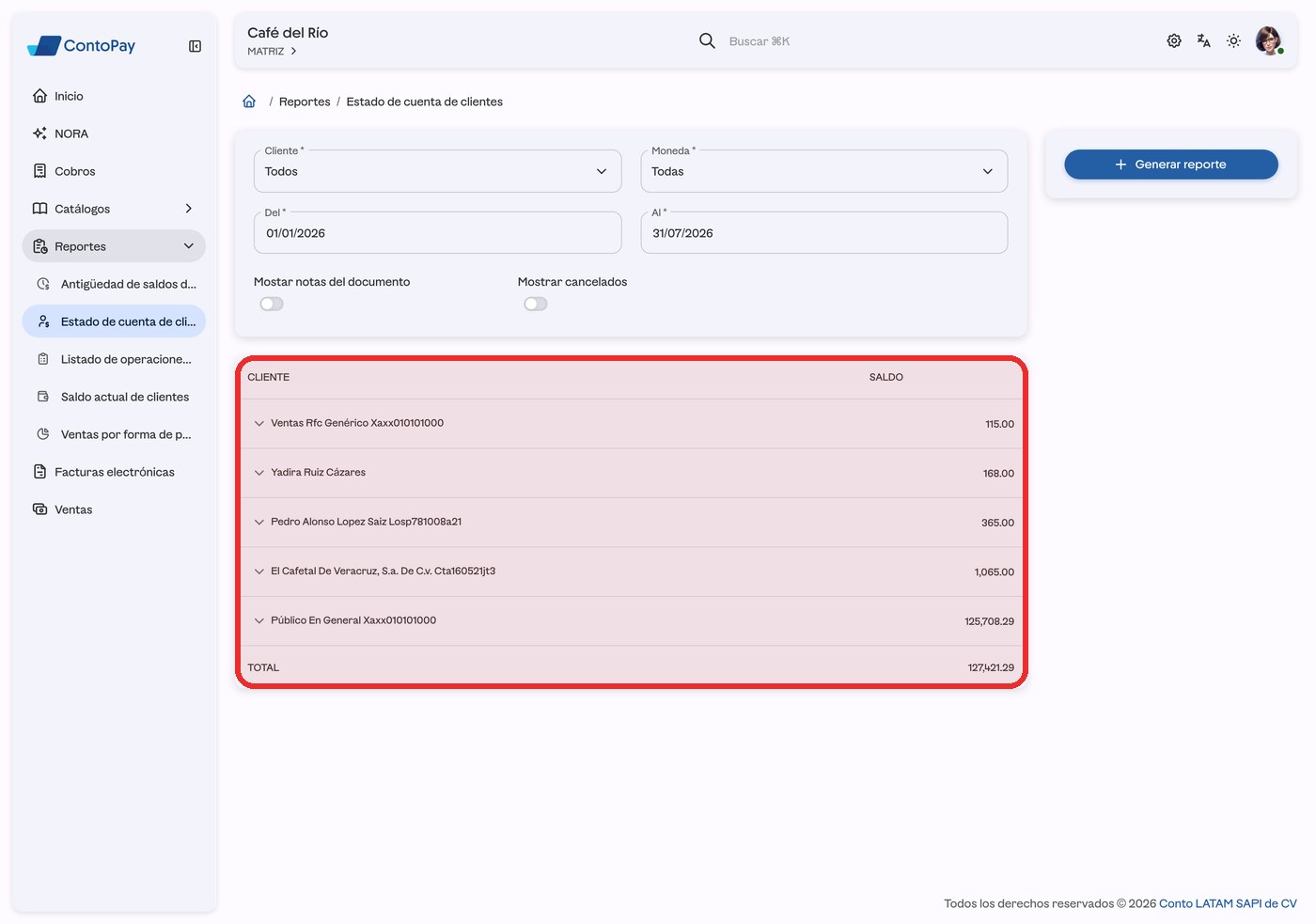Screen dimensions: 1316x924
Task: Open NORA assistant in sidebar
Action: pyautogui.click(x=114, y=133)
